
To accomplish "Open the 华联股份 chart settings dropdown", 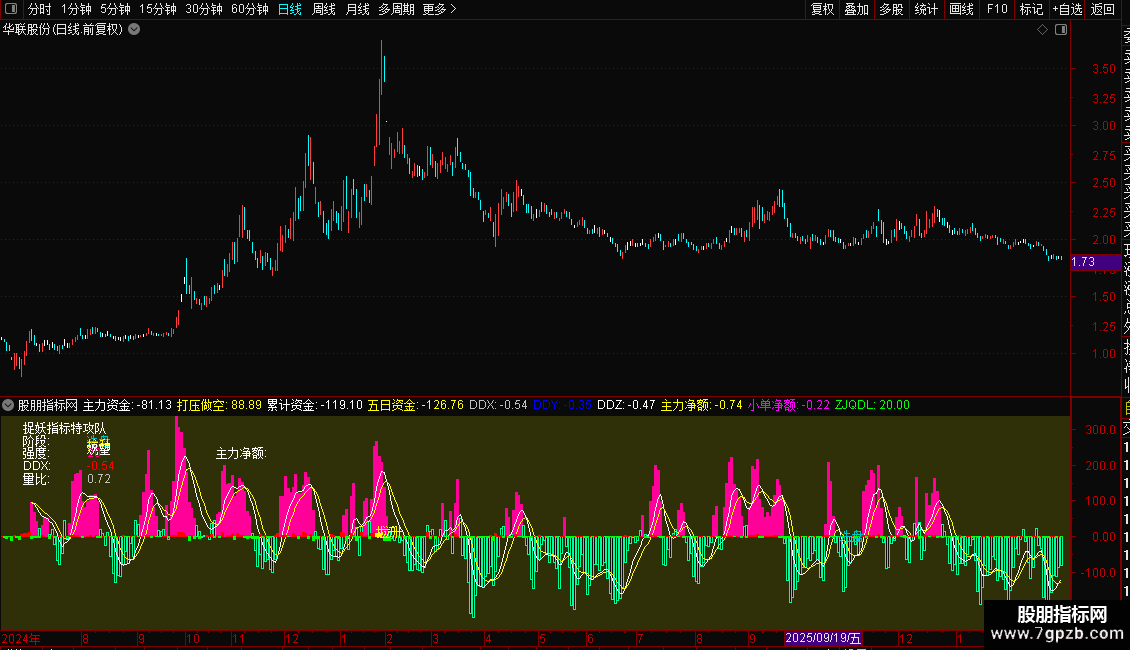I will point(134,30).
